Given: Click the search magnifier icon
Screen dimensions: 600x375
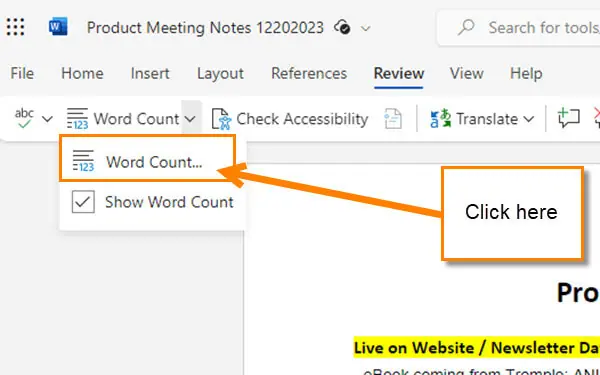Looking at the screenshot, I should pos(466,28).
